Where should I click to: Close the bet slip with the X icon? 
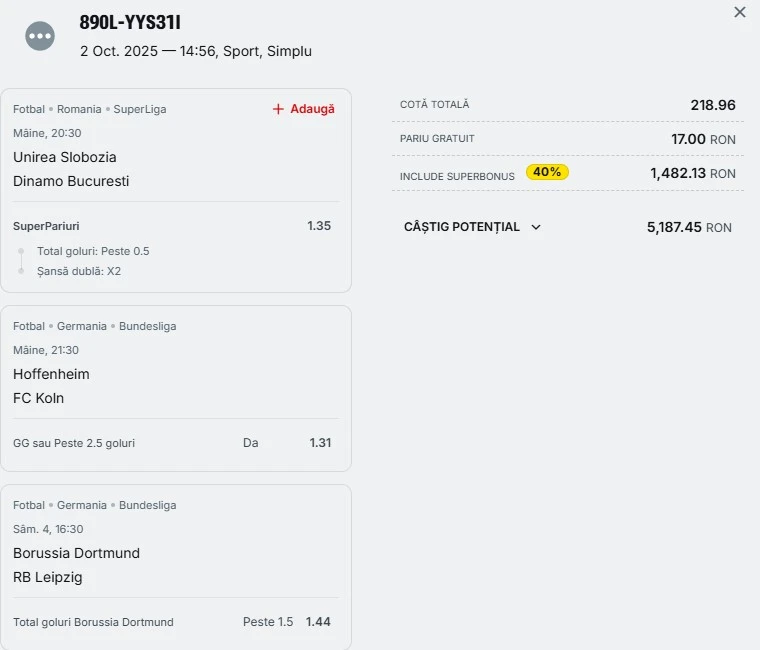[x=740, y=12]
